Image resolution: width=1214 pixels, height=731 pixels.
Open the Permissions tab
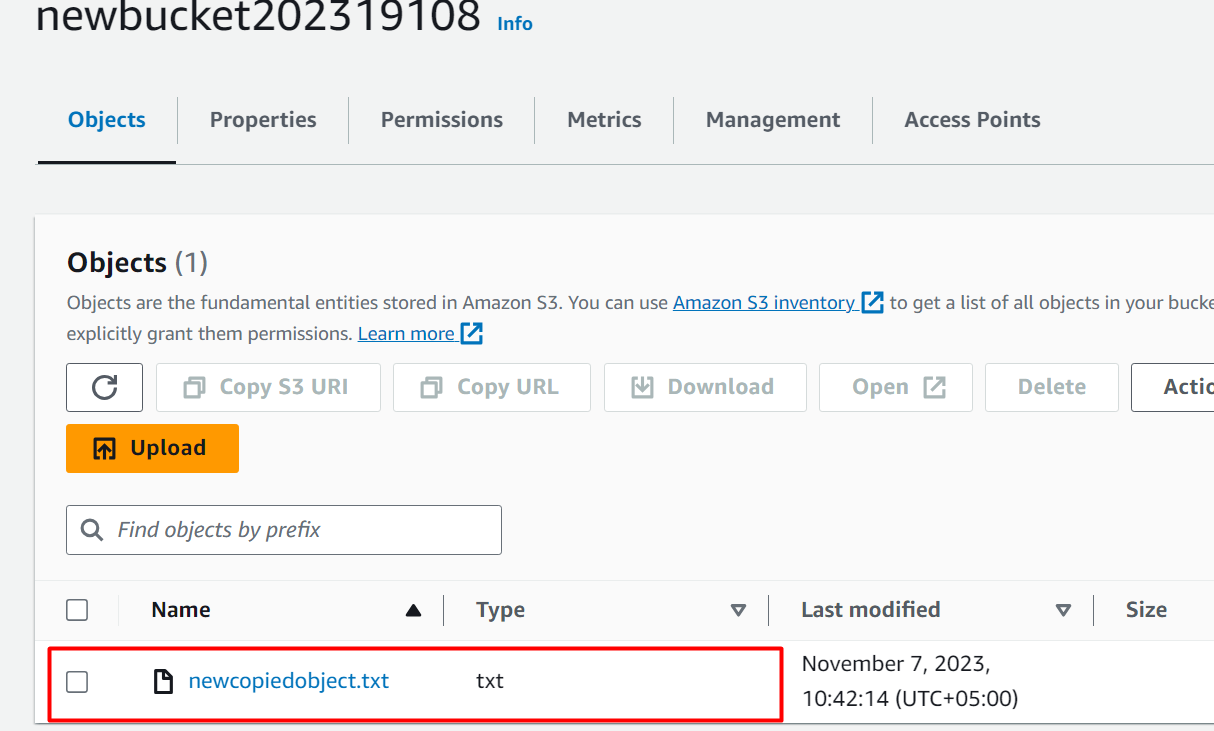[x=441, y=120]
